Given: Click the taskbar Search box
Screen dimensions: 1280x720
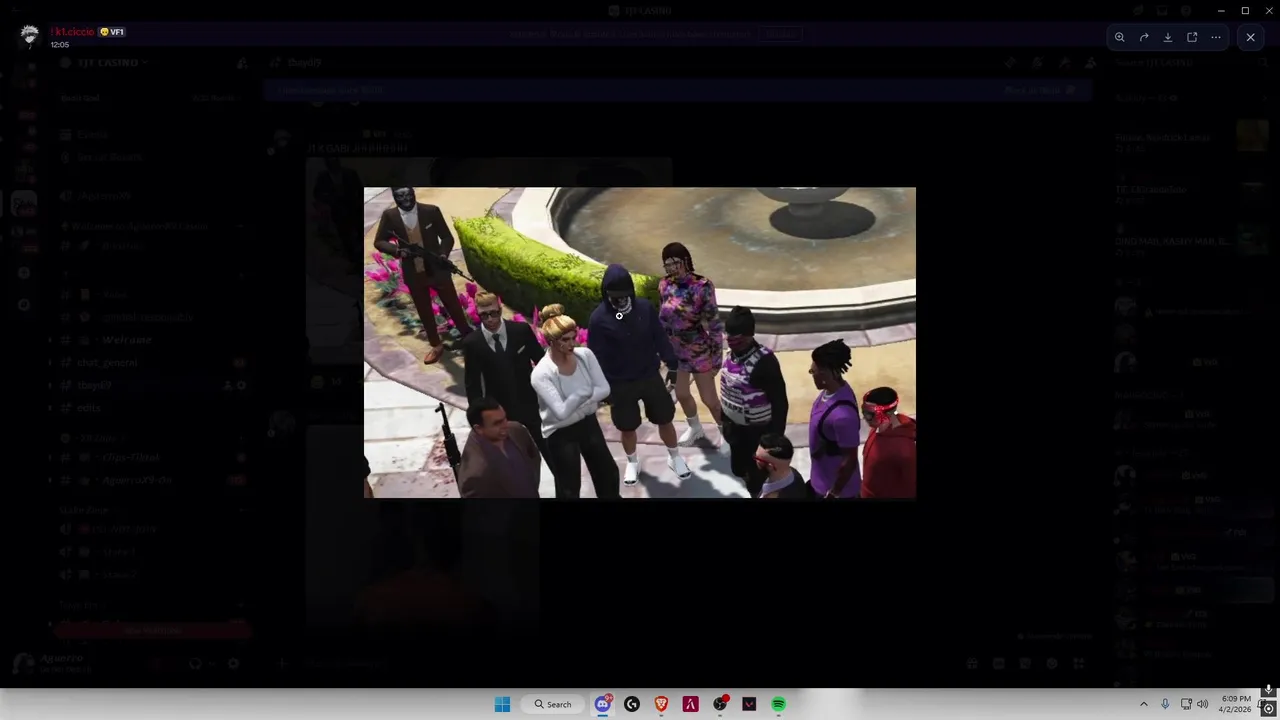Looking at the screenshot, I should 553,704.
